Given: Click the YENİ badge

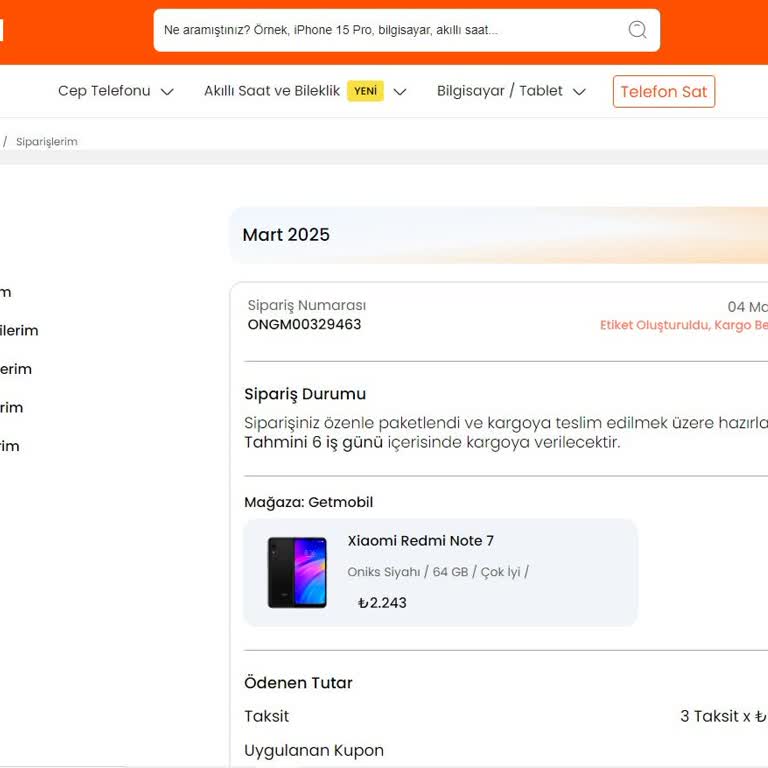Looking at the screenshot, I should (365, 91).
